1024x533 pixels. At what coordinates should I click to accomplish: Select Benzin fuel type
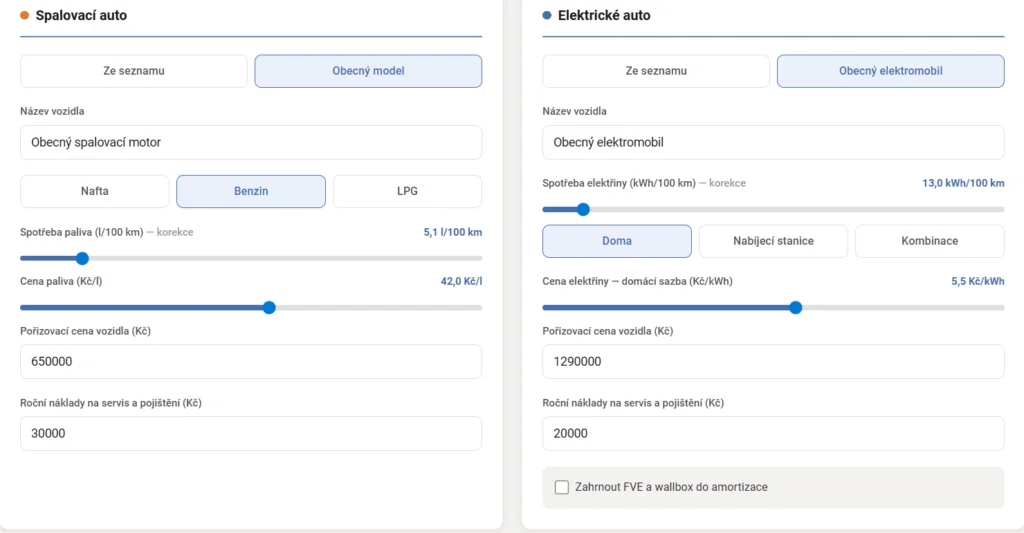[x=251, y=191]
